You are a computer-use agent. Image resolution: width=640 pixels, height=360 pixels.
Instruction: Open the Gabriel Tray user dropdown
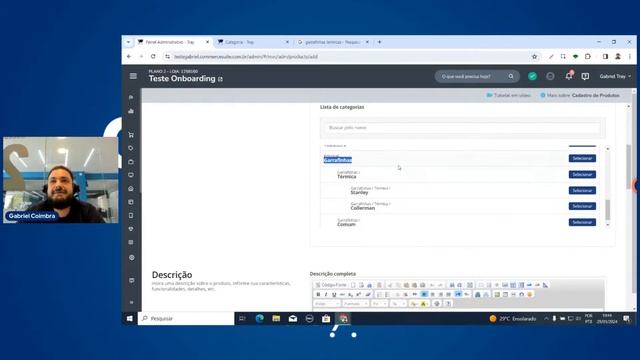tap(615, 76)
